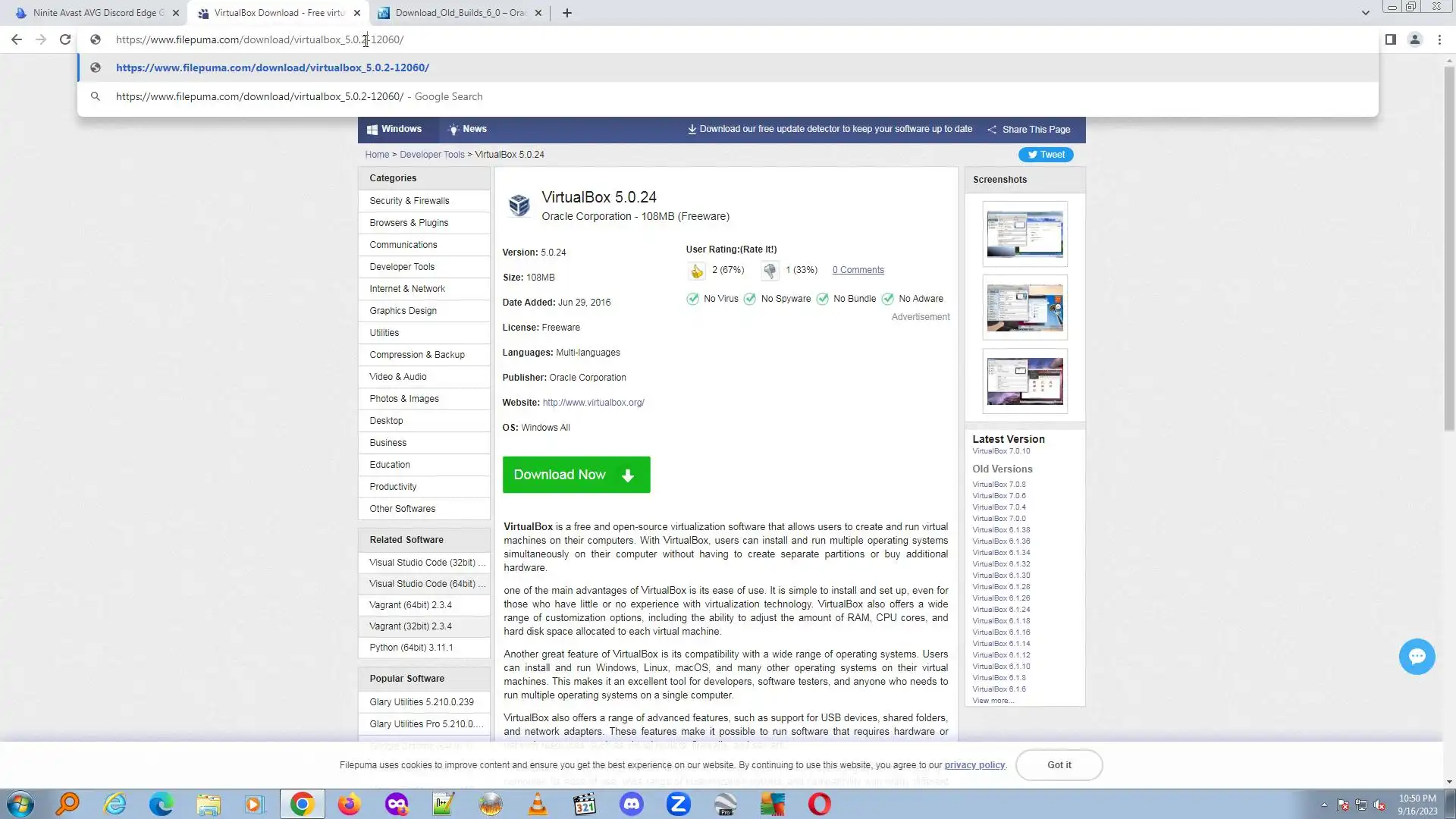Image resolution: width=1456 pixels, height=819 pixels.
Task: Click the thumbs-down rating icon
Action: click(x=770, y=271)
